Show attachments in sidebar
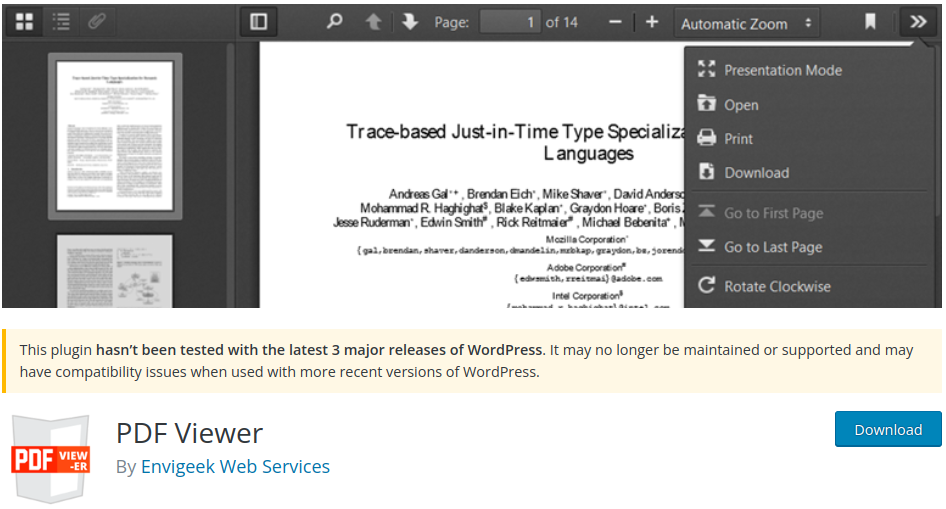Image resolution: width=946 pixels, height=509 pixels. point(97,22)
